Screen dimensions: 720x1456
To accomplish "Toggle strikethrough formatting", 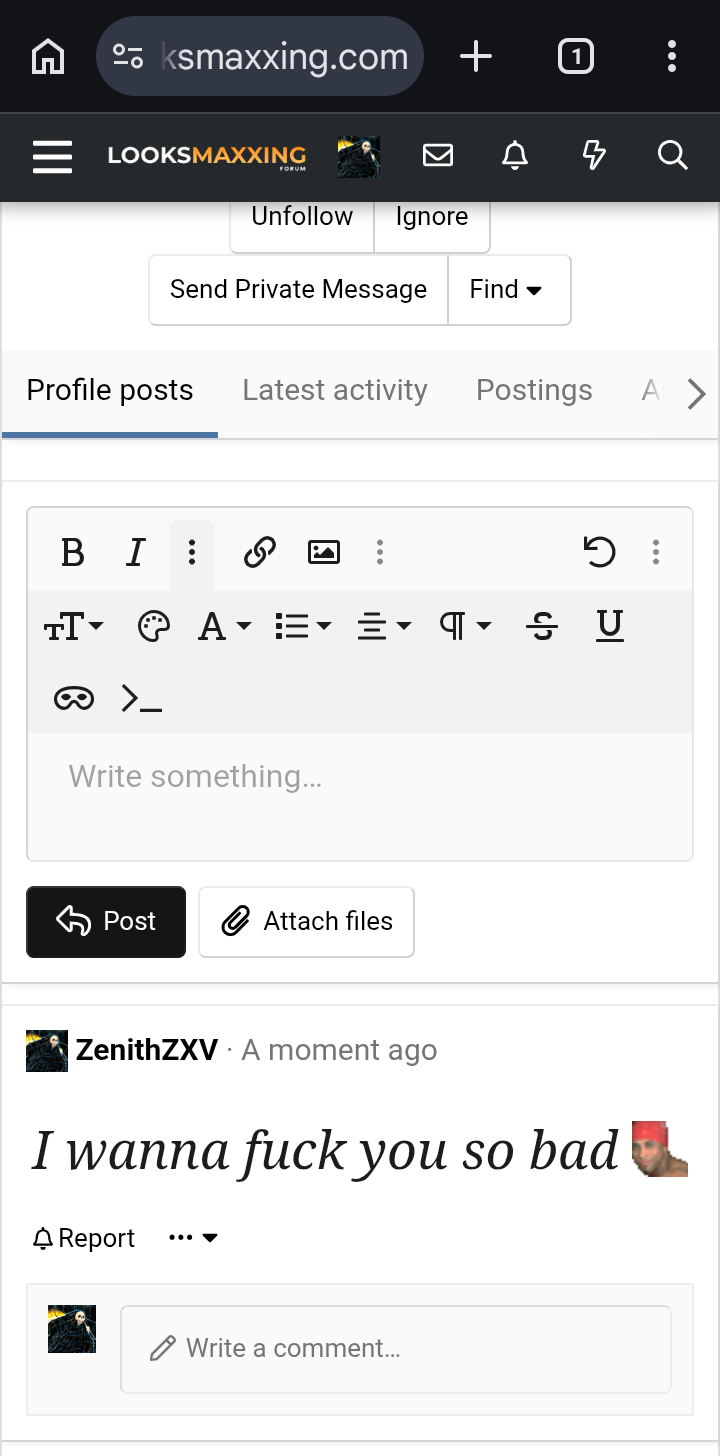I will (542, 627).
